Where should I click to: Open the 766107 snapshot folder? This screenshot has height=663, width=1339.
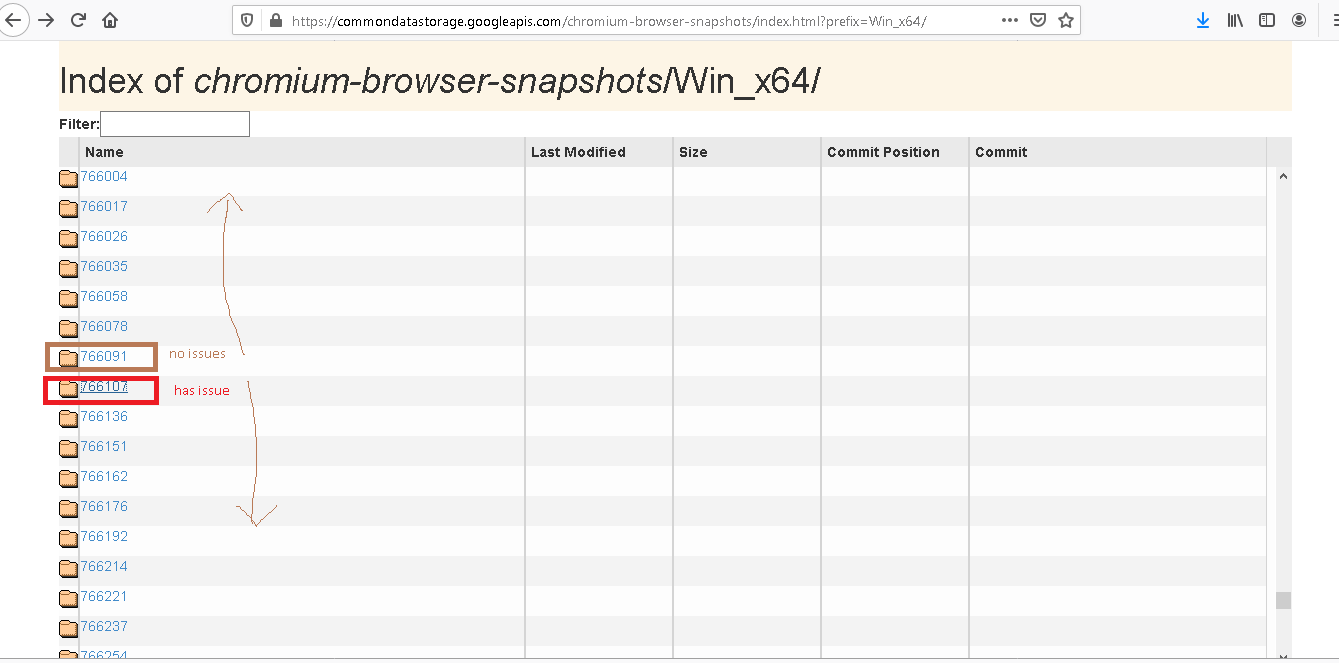pyautogui.click(x=104, y=389)
